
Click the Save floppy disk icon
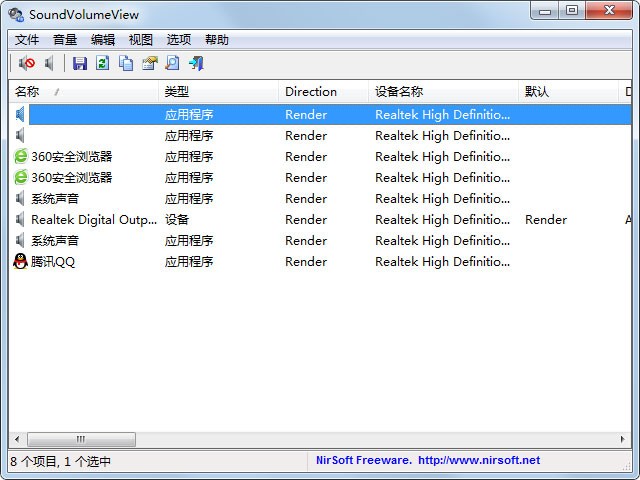point(80,63)
